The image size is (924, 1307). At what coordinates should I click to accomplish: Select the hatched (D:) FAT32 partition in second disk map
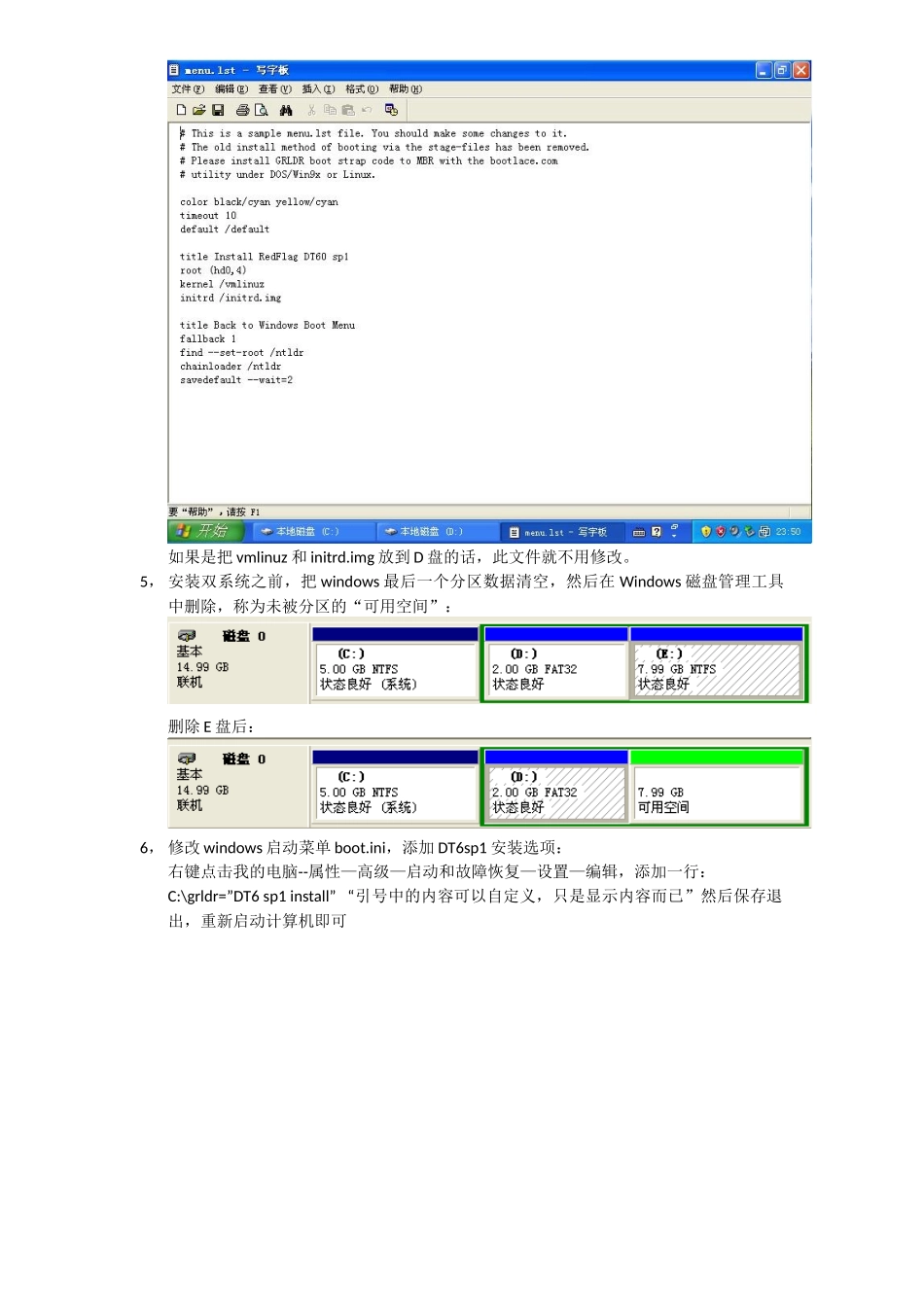tap(555, 787)
